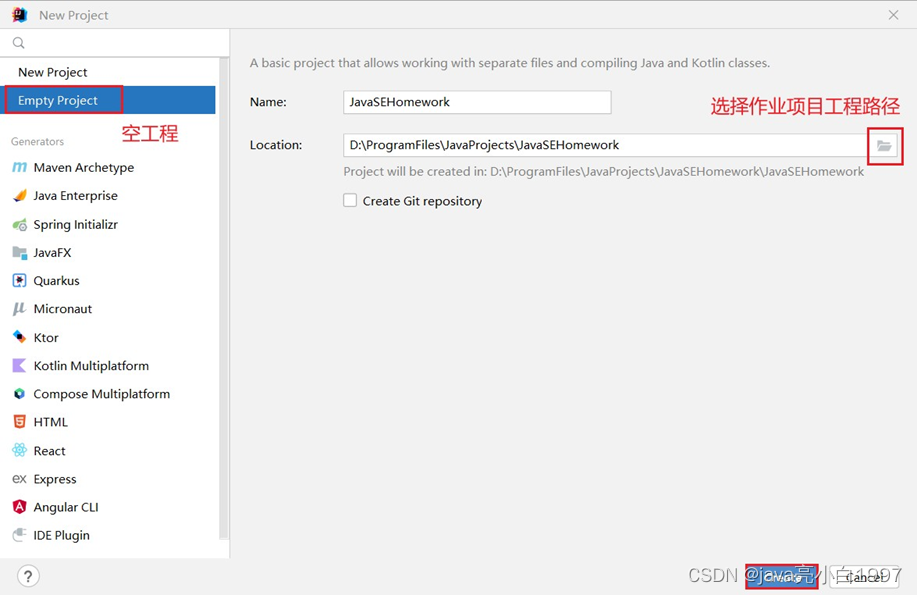This screenshot has width=917, height=595.
Task: Click the JavaFX folder icon
Action: pos(19,253)
